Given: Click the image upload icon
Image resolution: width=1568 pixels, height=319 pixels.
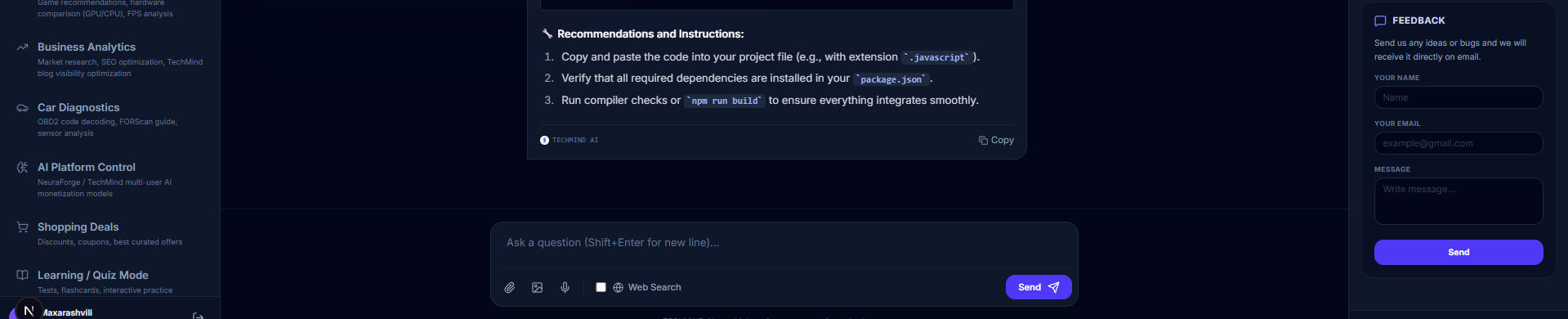Looking at the screenshot, I should [537, 288].
